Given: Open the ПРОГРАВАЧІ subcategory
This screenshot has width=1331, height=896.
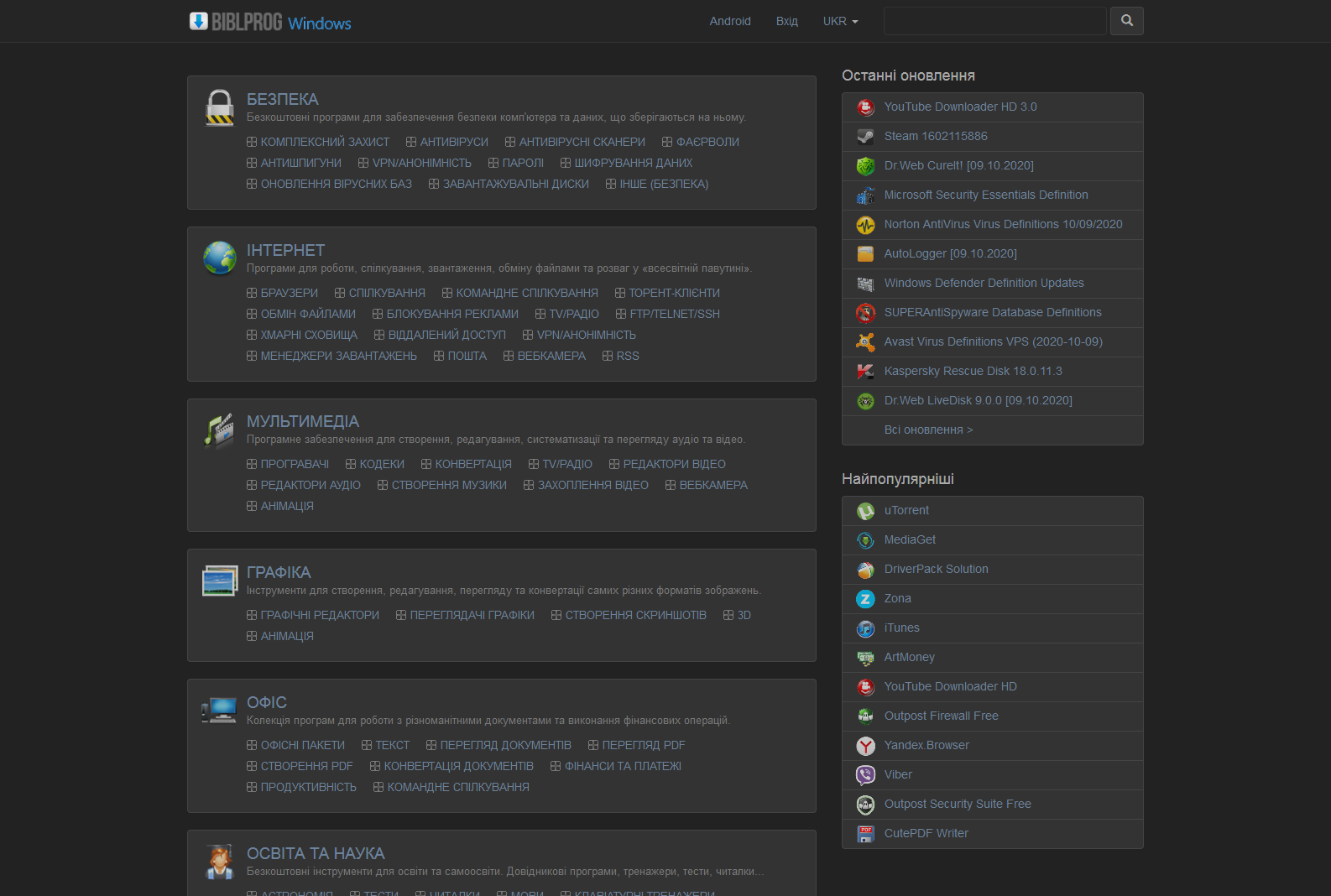Looking at the screenshot, I should [295, 464].
